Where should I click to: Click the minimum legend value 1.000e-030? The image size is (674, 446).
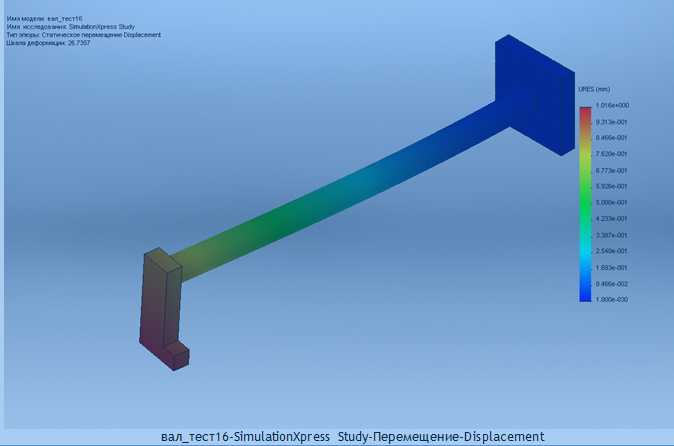pyautogui.click(x=611, y=299)
